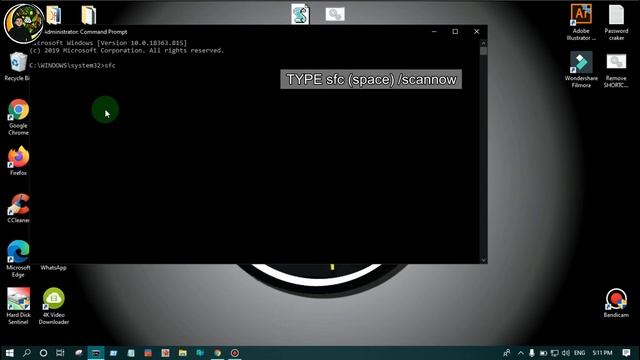Open the battery status tray icon
This screenshot has height=360, width=640.
click(543, 353)
